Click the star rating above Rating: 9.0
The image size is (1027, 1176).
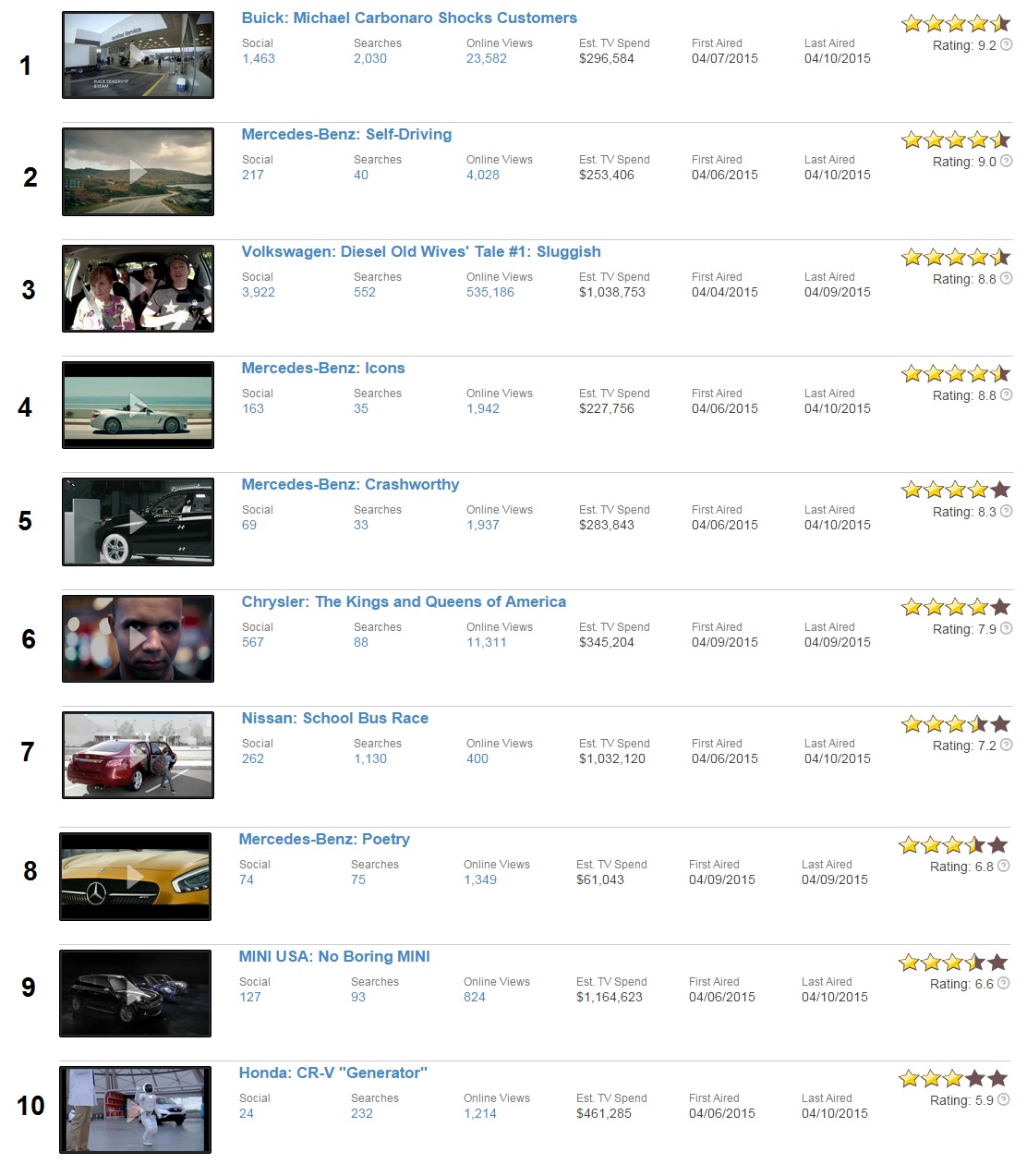(956, 139)
